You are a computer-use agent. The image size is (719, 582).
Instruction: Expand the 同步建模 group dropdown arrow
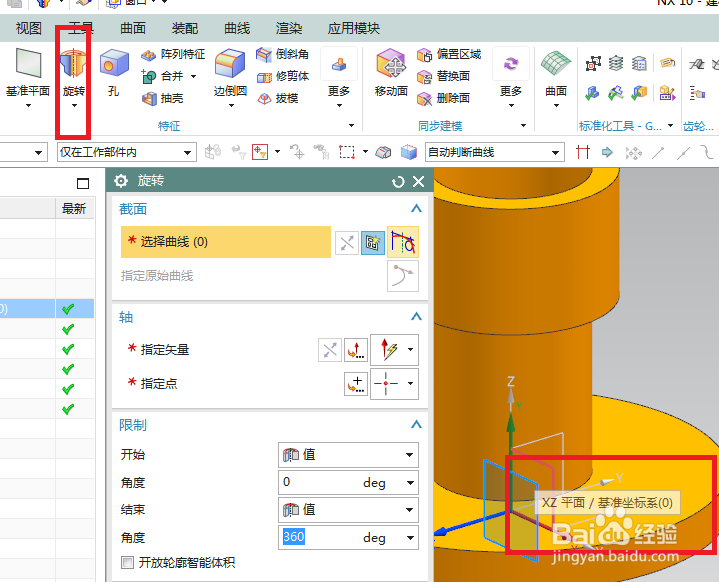pyautogui.click(x=523, y=125)
